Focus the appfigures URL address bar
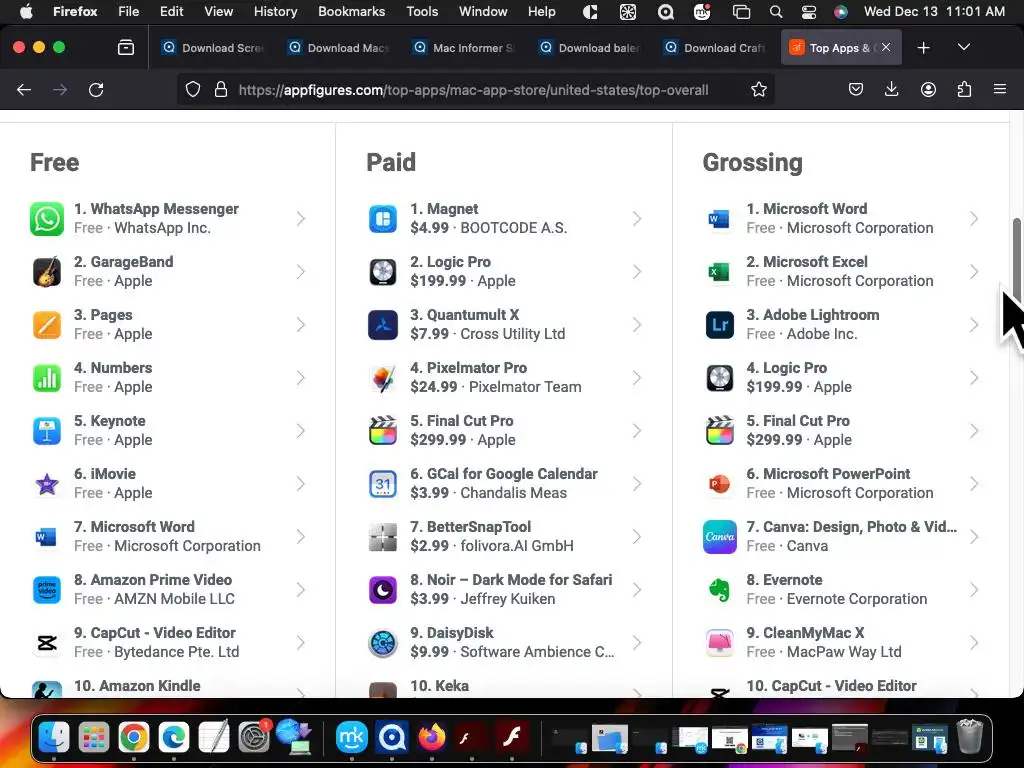The width and height of the screenshot is (1024, 768). click(473, 90)
